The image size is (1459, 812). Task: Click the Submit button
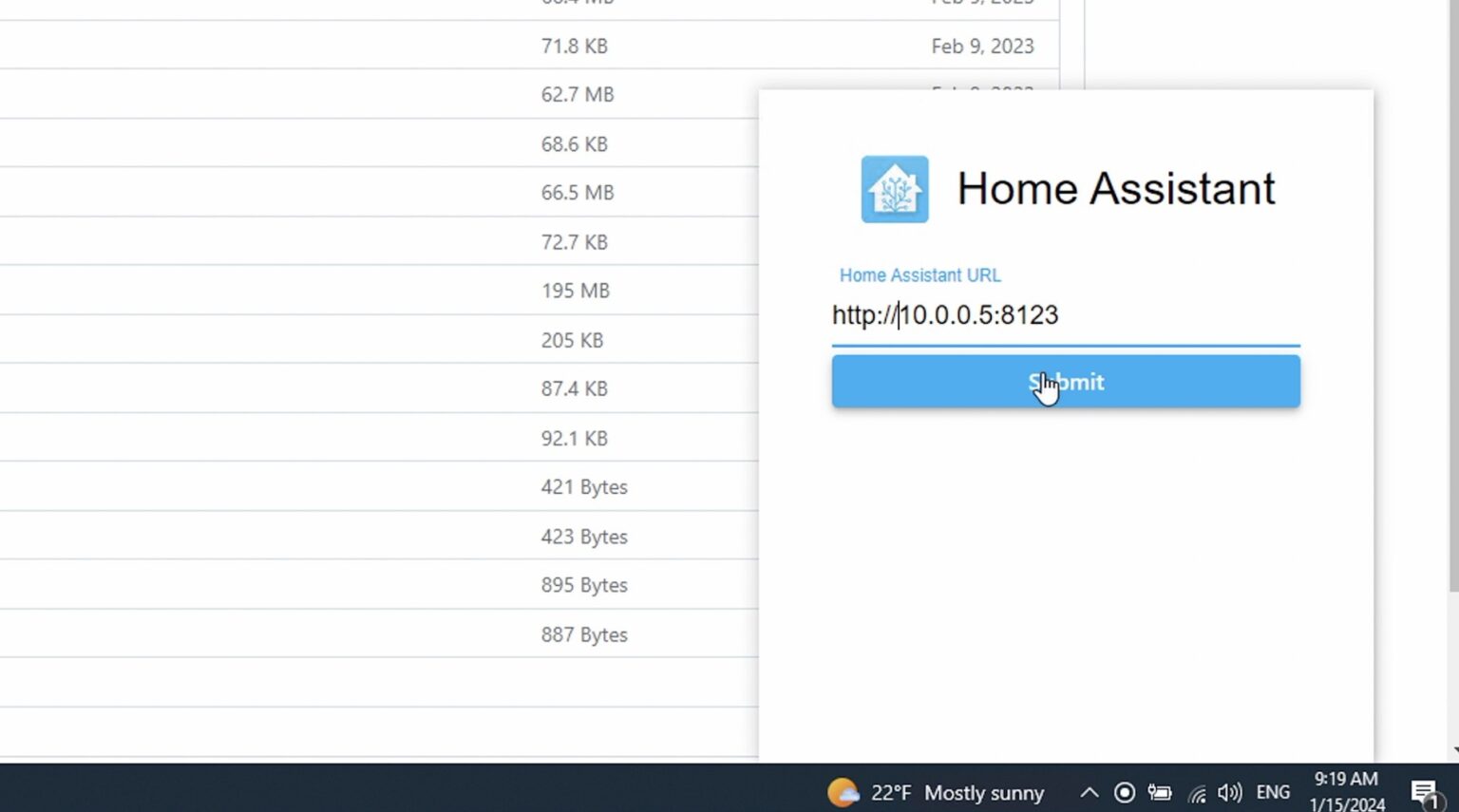click(1066, 381)
